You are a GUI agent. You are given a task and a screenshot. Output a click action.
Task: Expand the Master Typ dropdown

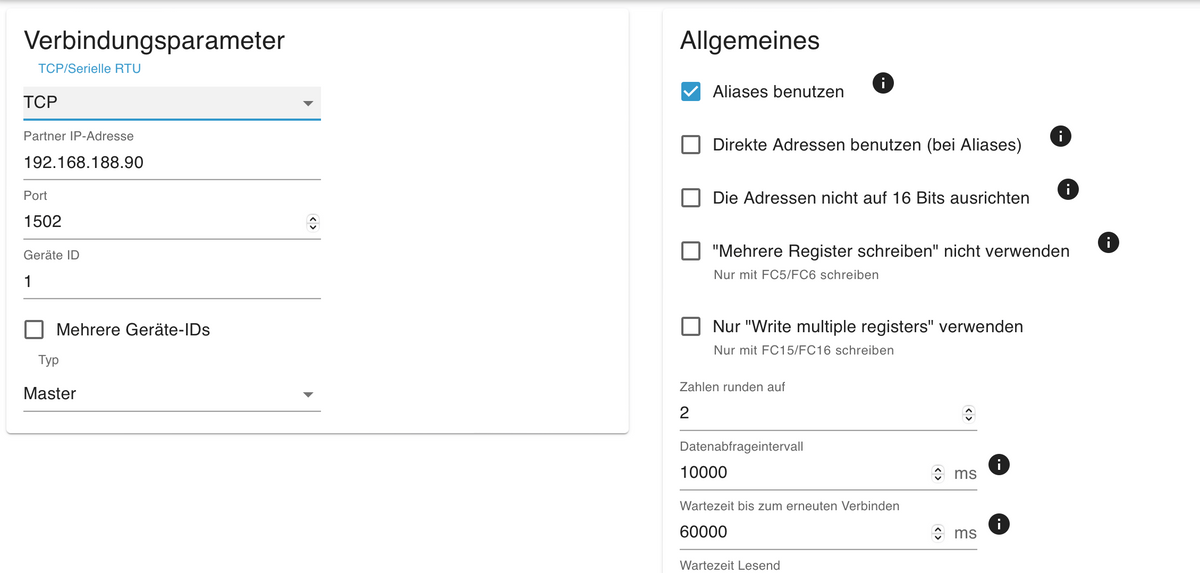point(172,394)
